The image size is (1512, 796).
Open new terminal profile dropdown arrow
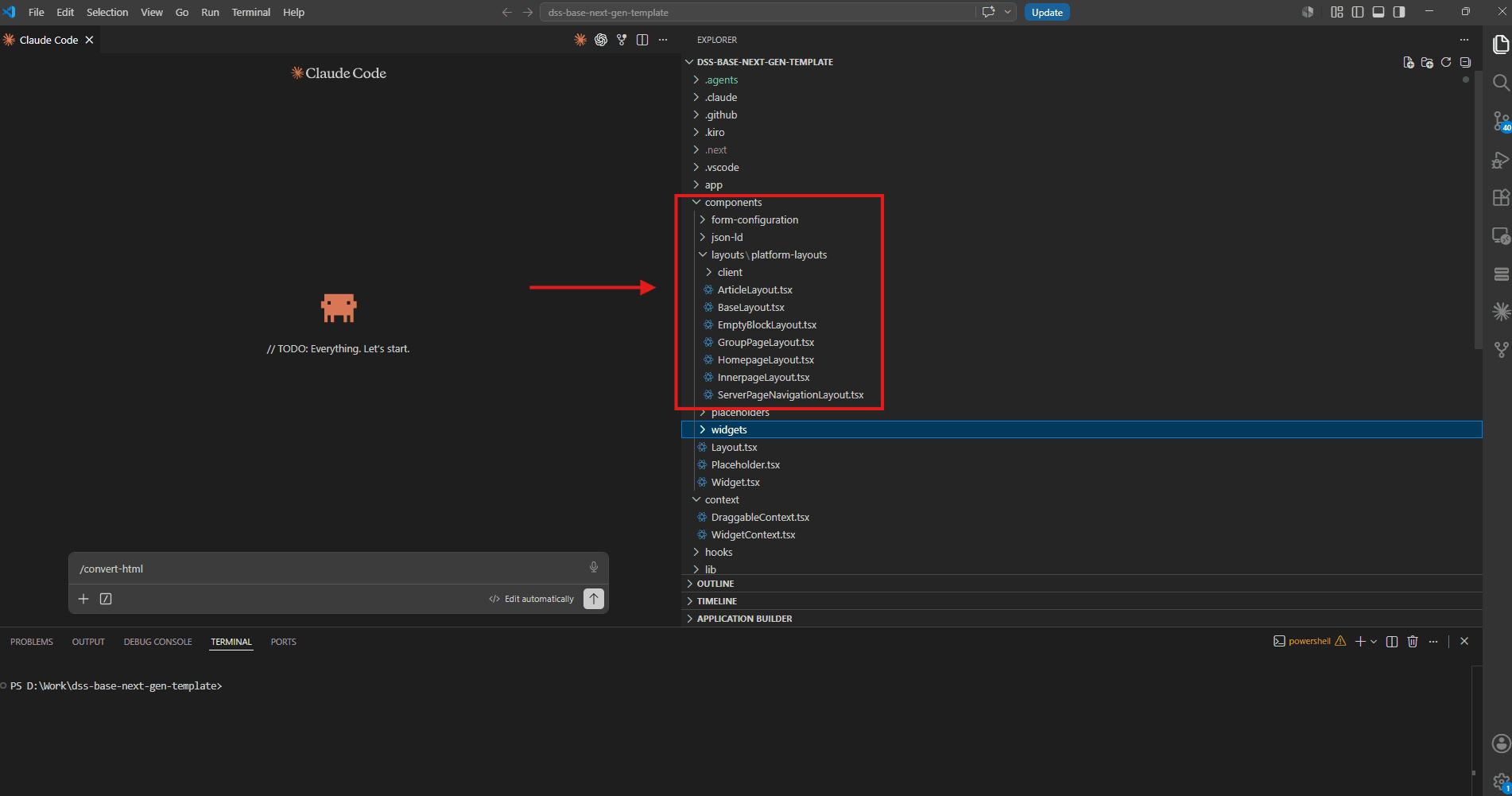pos(1374,642)
